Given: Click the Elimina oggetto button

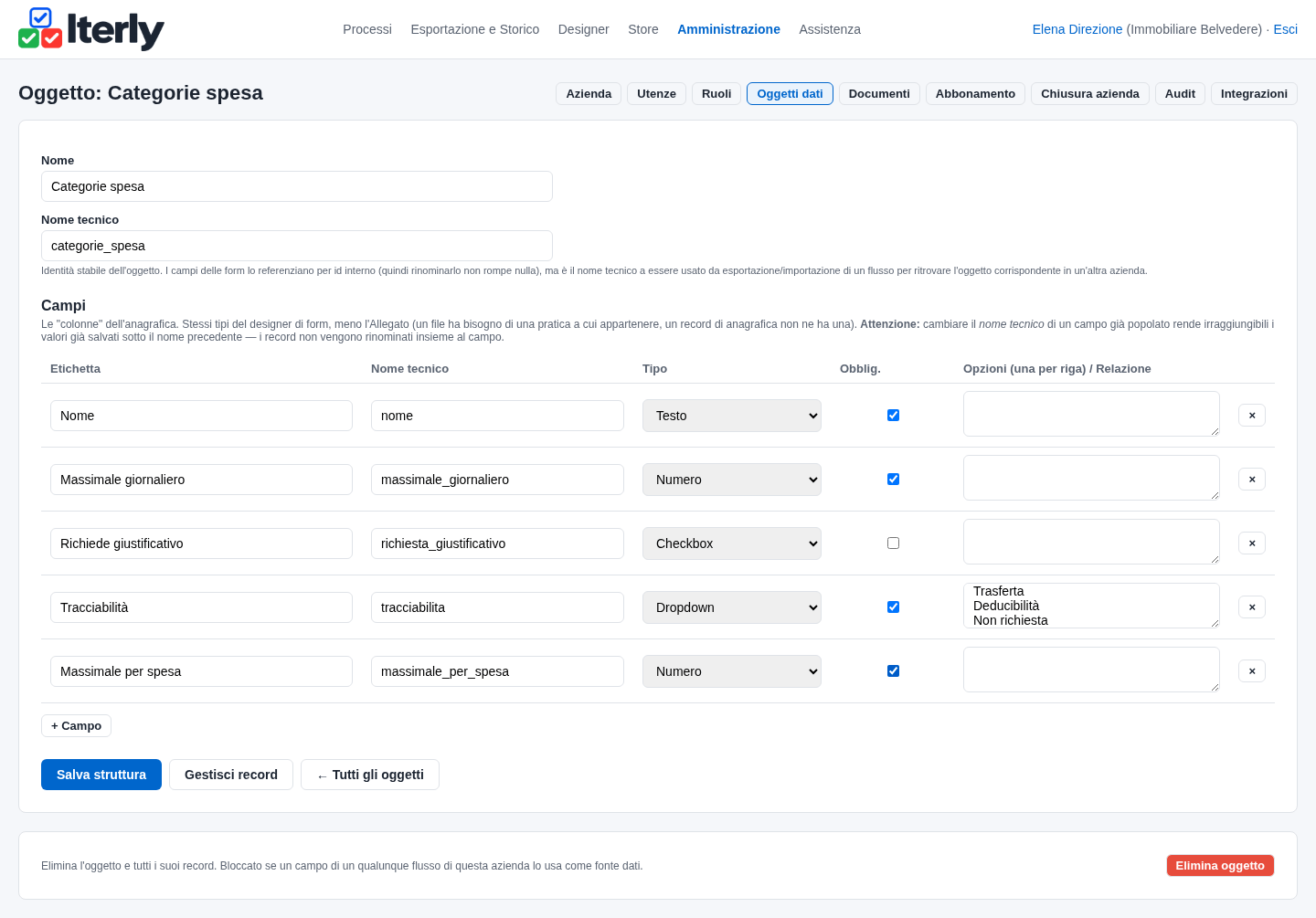Looking at the screenshot, I should click(x=1220, y=866).
